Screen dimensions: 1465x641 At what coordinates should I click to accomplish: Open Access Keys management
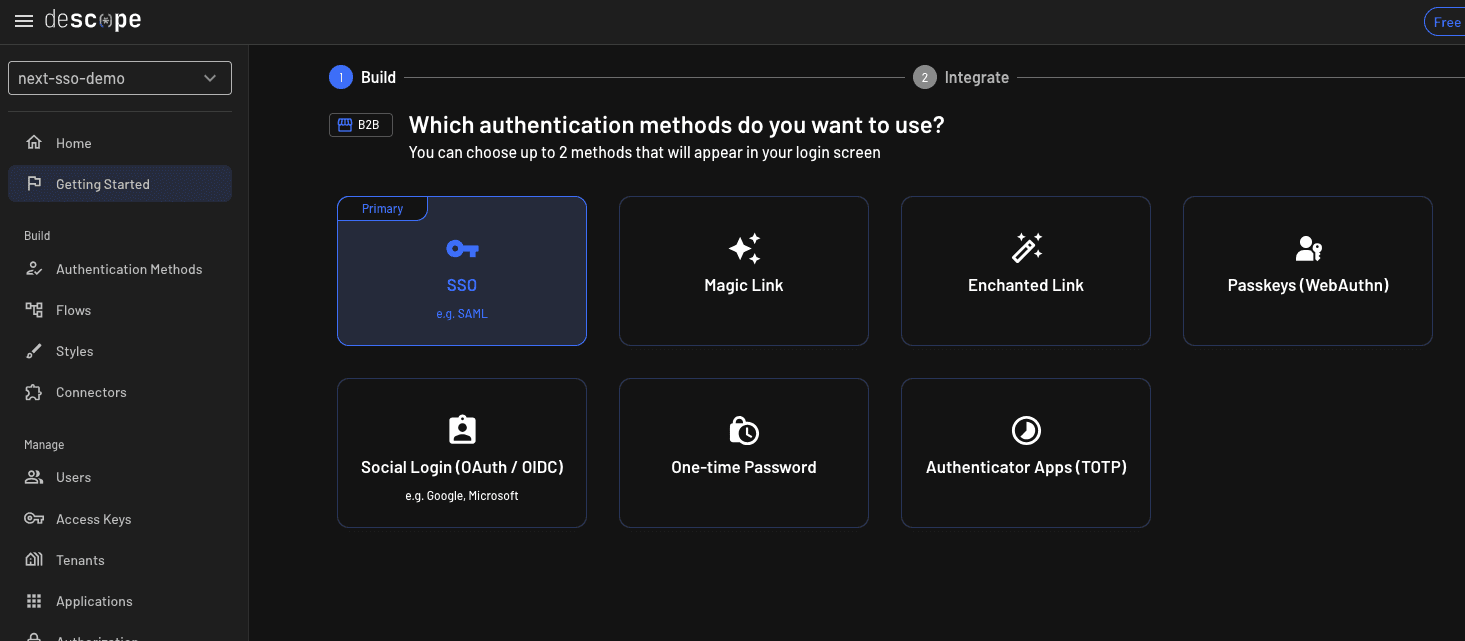point(33,518)
